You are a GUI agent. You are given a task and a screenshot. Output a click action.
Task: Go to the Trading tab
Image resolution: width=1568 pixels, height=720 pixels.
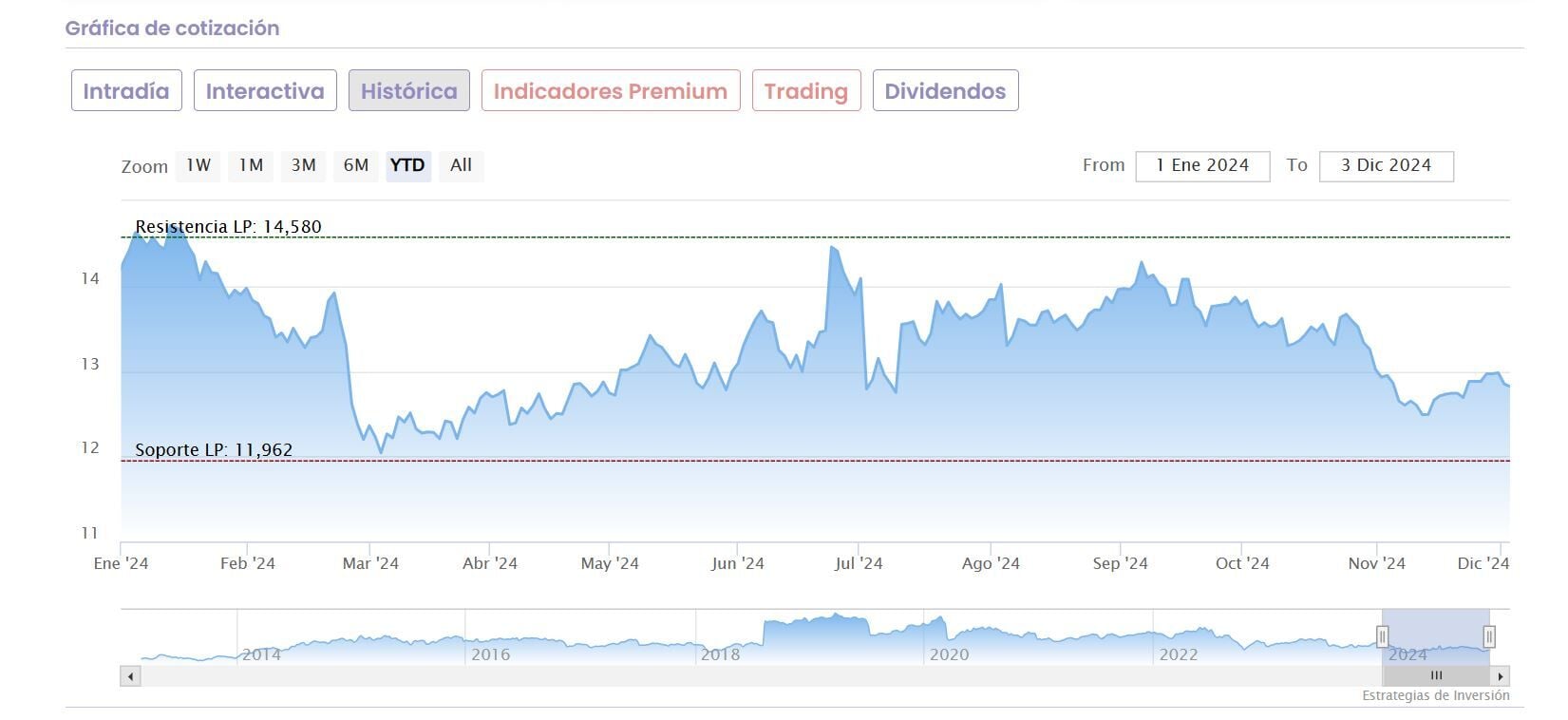tap(806, 91)
